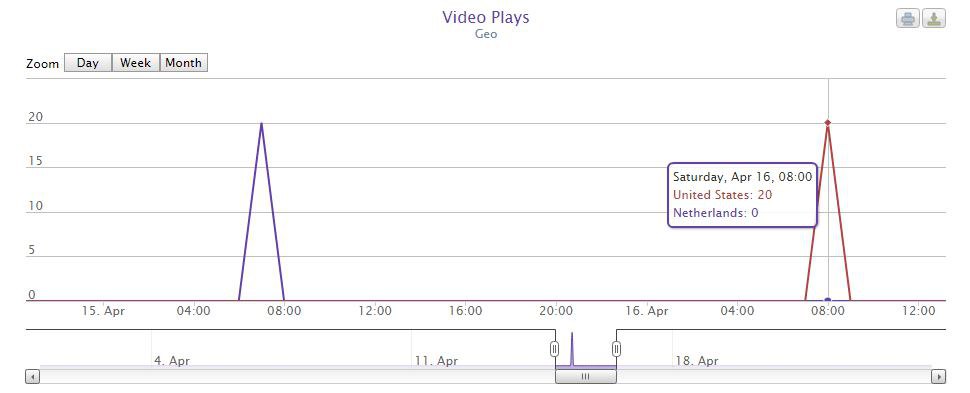The width and height of the screenshot is (970, 393).
Task: Set zoom range to Week
Action: (136, 63)
